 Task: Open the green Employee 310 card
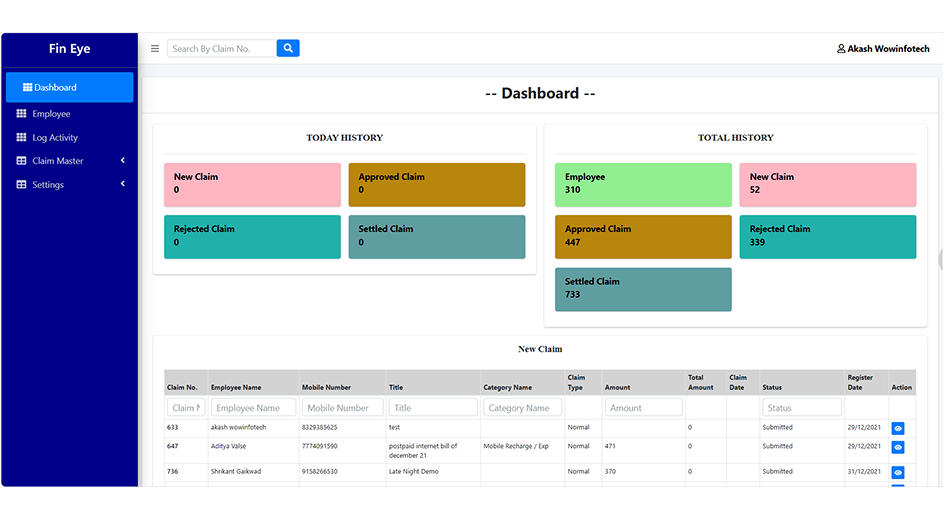(643, 185)
